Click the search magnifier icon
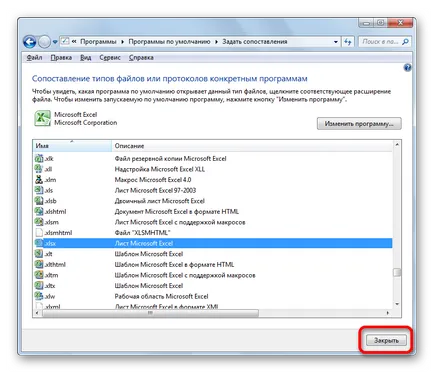The width and height of the screenshot is (434, 373). coord(405,42)
